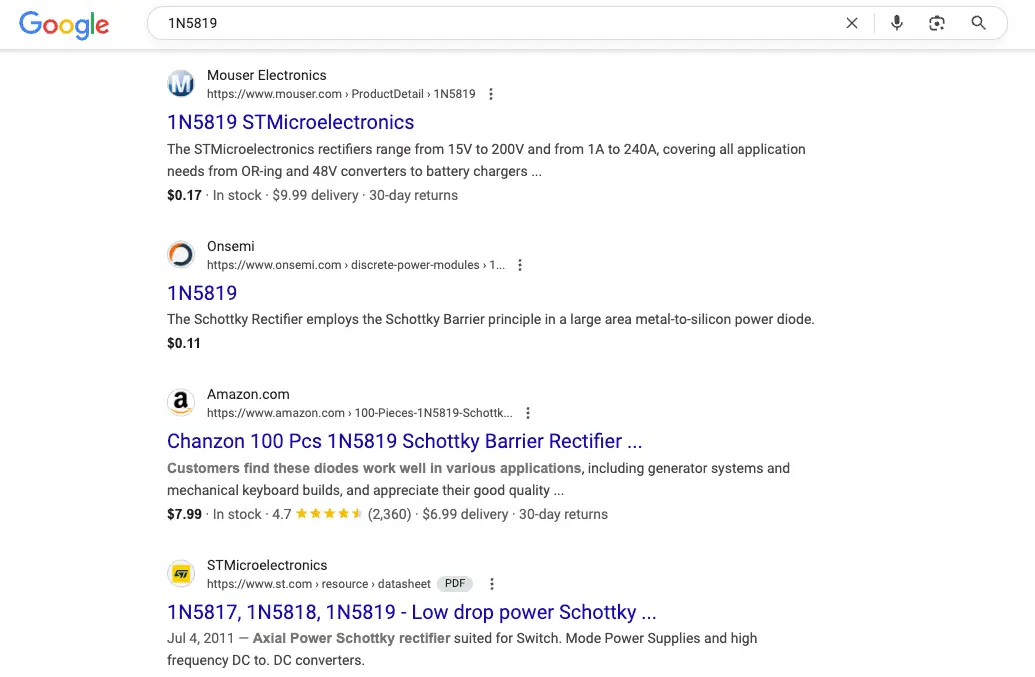Open the "1N5819 STMicroelectronics" result link
1035x677 pixels.
290,122
